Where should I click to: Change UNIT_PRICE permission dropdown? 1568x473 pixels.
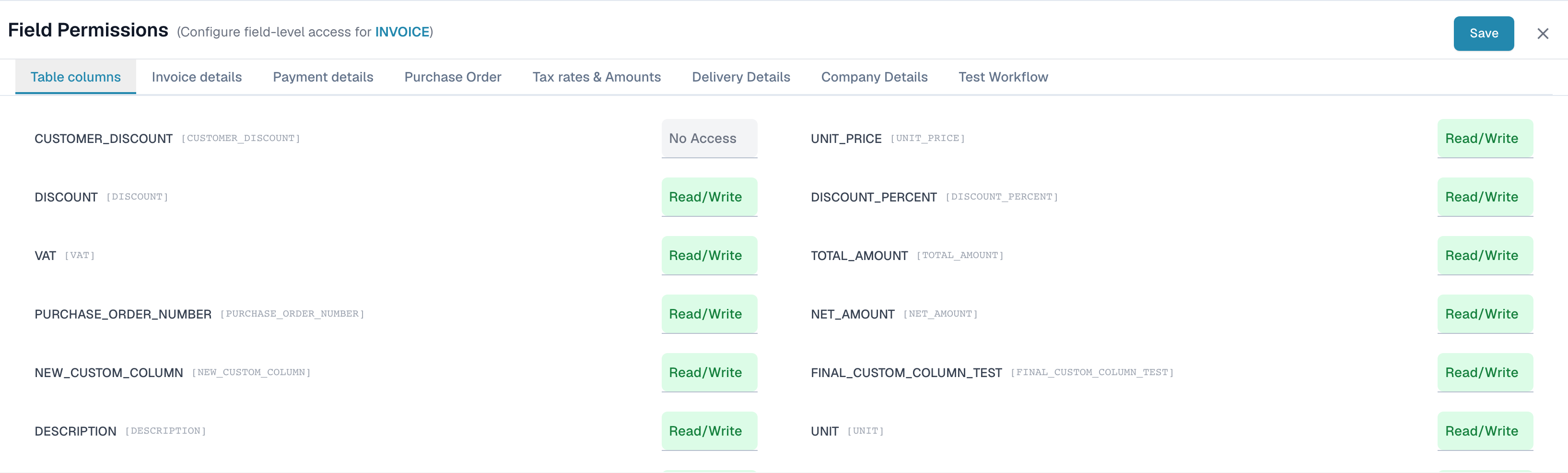(1485, 138)
